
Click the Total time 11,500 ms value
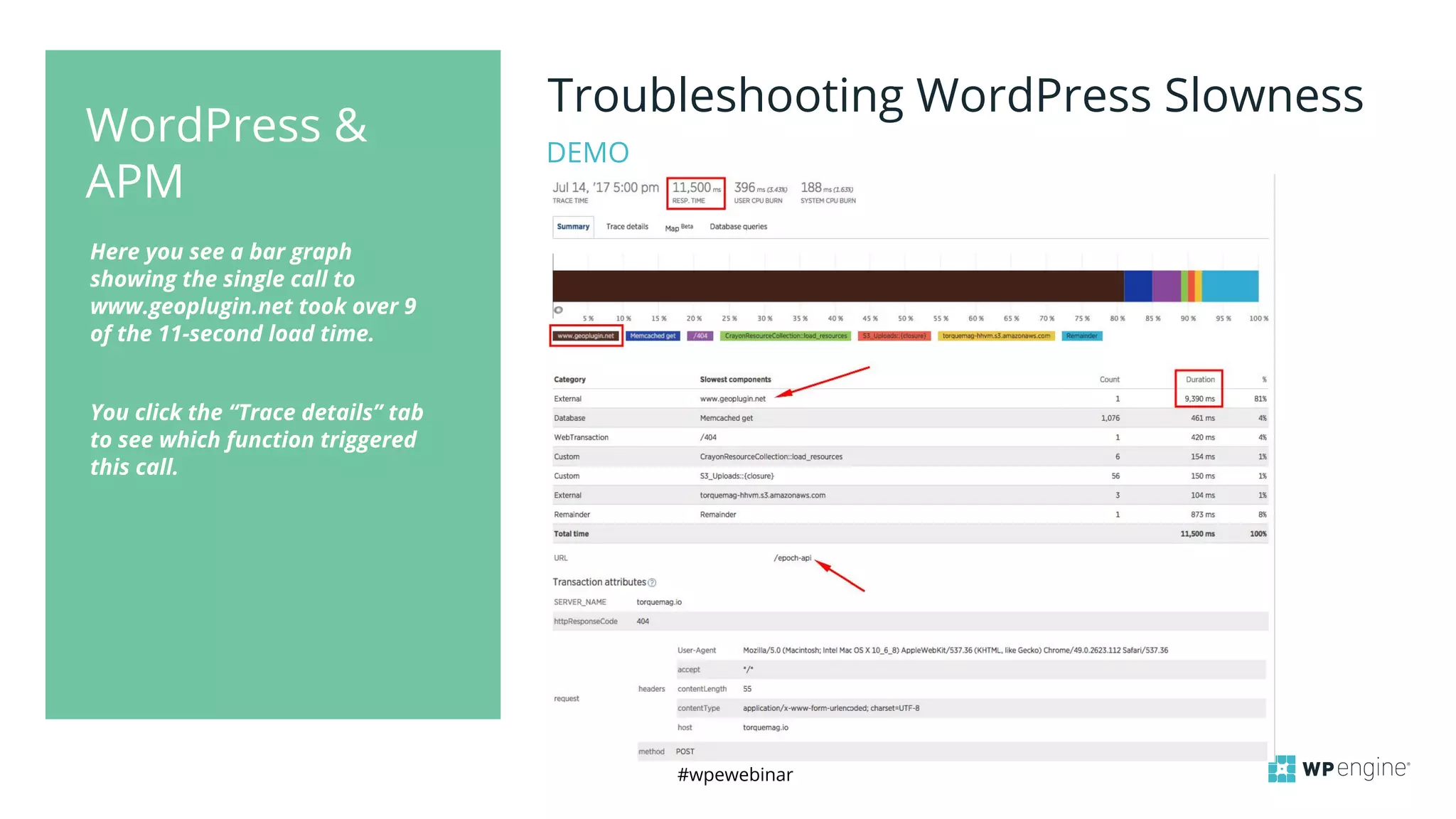[x=1197, y=534]
